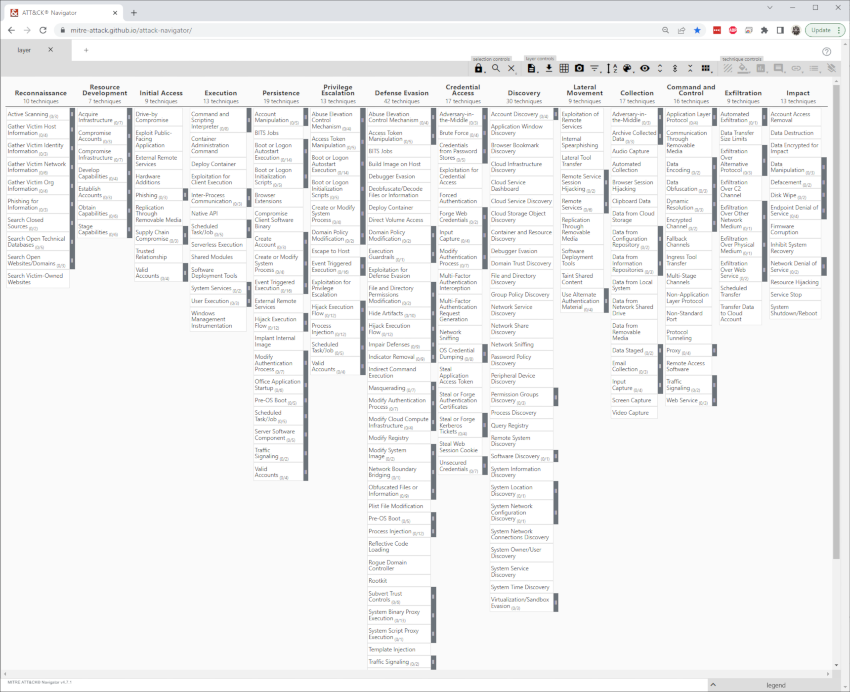Select the ATT&CK Navigator browser tab
Screen dimensions: 850x692
point(62,12)
